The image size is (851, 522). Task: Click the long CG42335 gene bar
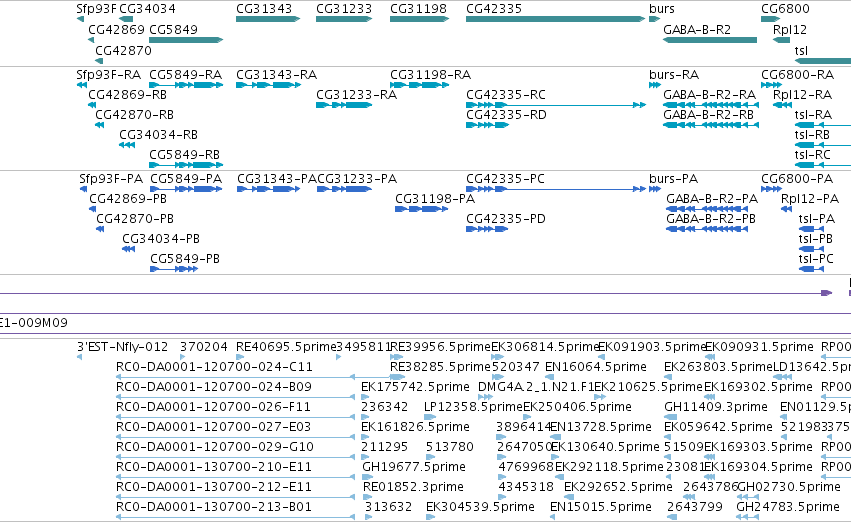555,19
